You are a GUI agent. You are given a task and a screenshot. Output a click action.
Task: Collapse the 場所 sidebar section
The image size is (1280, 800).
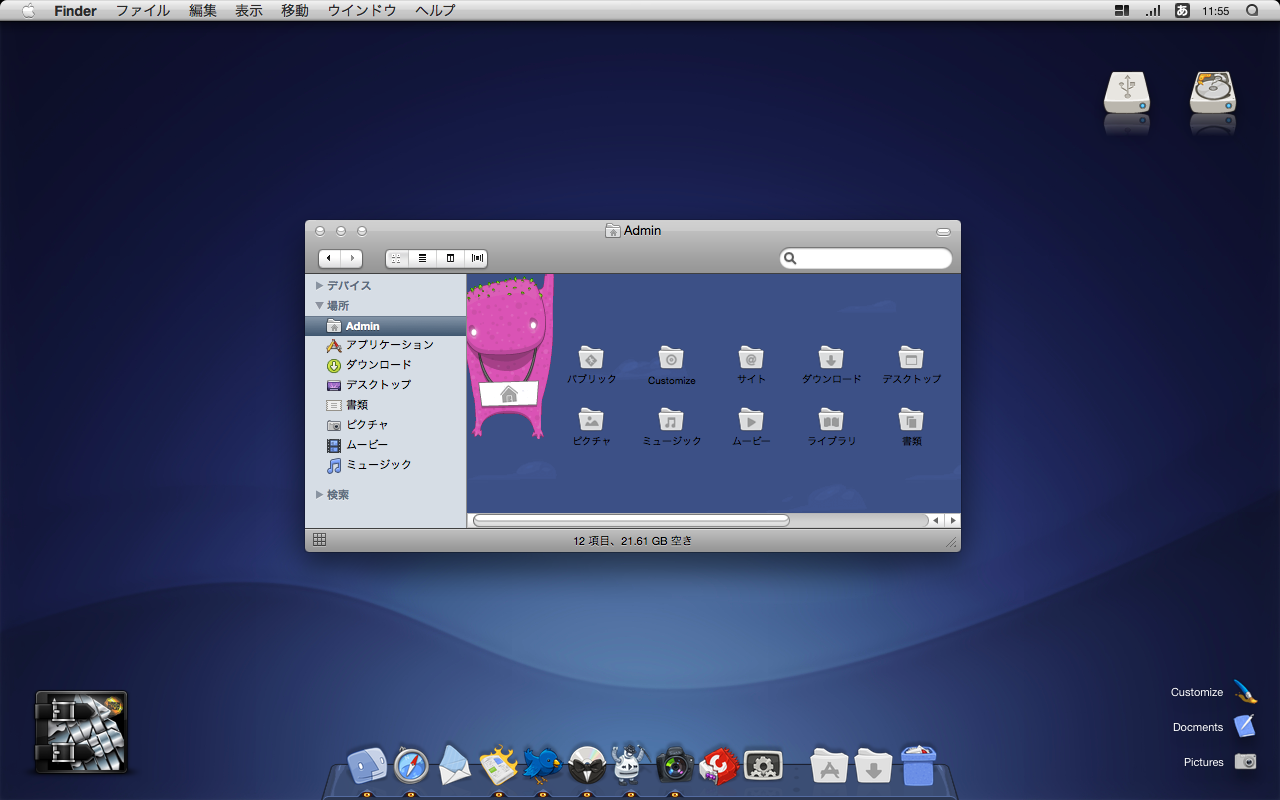320,306
